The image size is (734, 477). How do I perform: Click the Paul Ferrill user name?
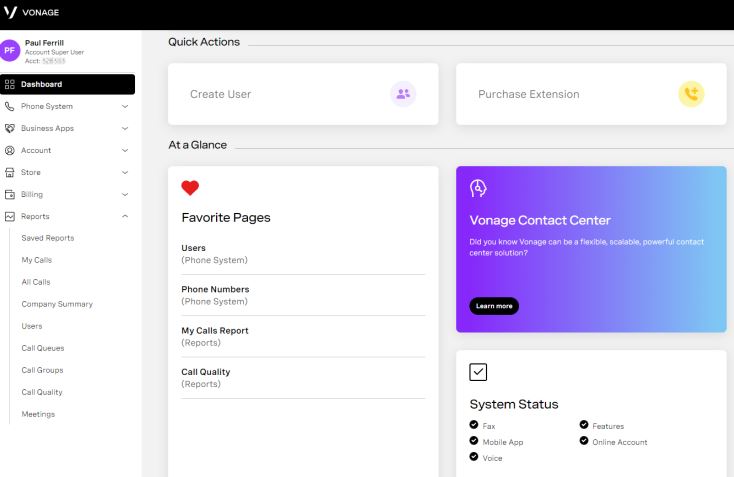44,43
